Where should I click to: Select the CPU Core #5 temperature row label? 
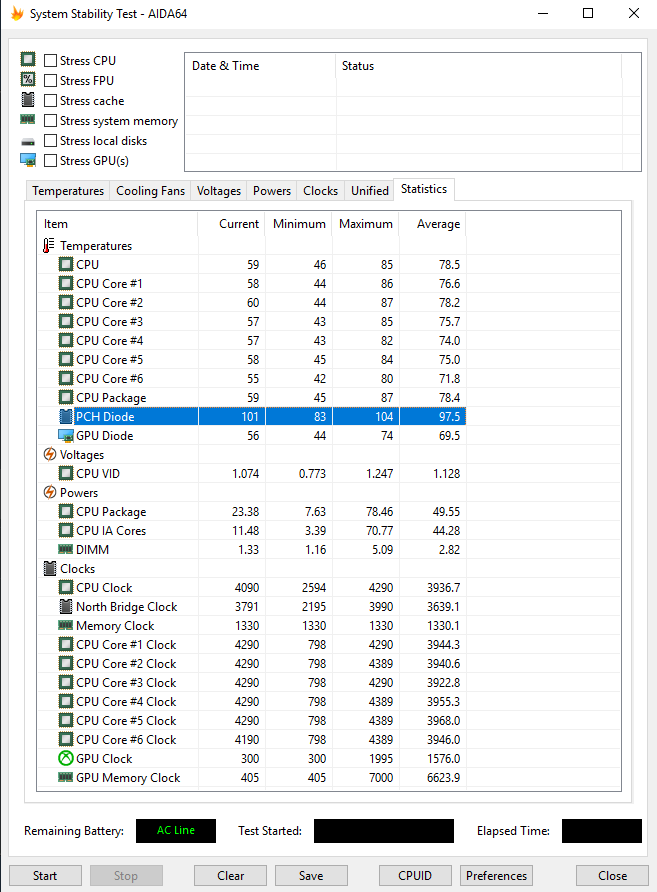point(109,360)
